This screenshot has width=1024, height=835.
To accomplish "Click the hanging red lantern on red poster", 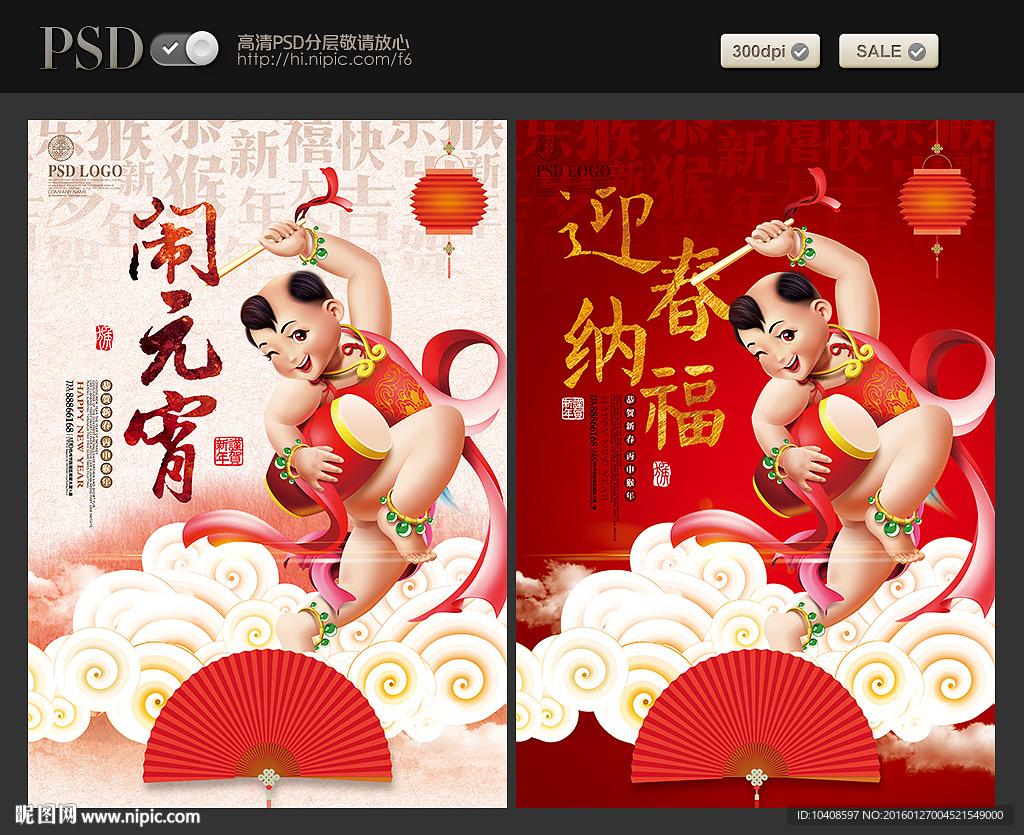I will (x=937, y=201).
